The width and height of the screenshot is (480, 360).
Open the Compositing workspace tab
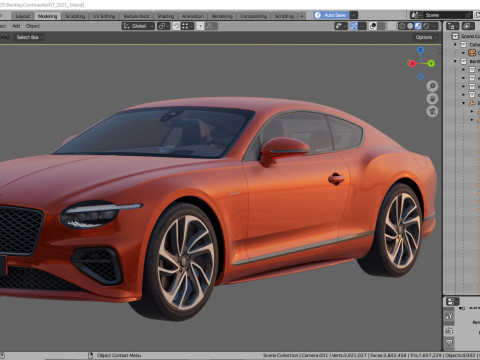point(254,16)
